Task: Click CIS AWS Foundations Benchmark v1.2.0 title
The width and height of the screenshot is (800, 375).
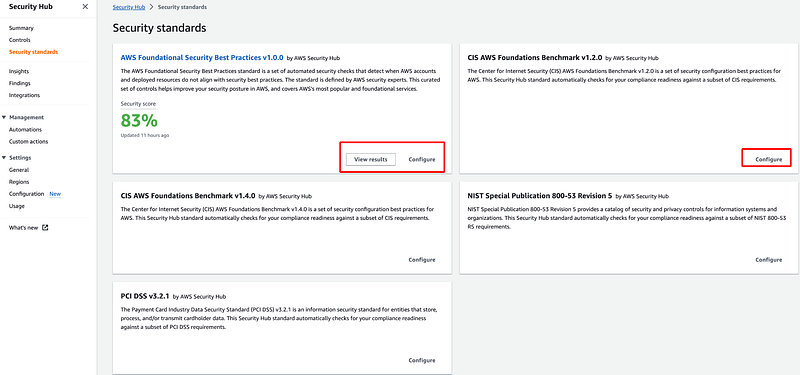Action: (x=535, y=58)
